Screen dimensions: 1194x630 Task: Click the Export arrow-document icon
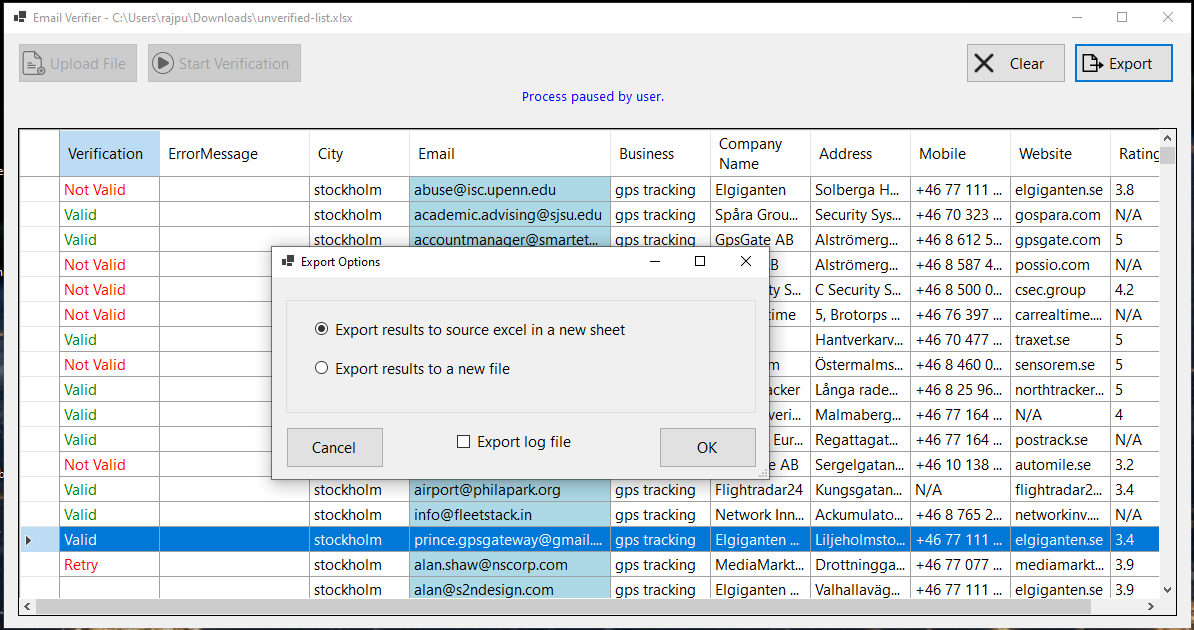1093,63
